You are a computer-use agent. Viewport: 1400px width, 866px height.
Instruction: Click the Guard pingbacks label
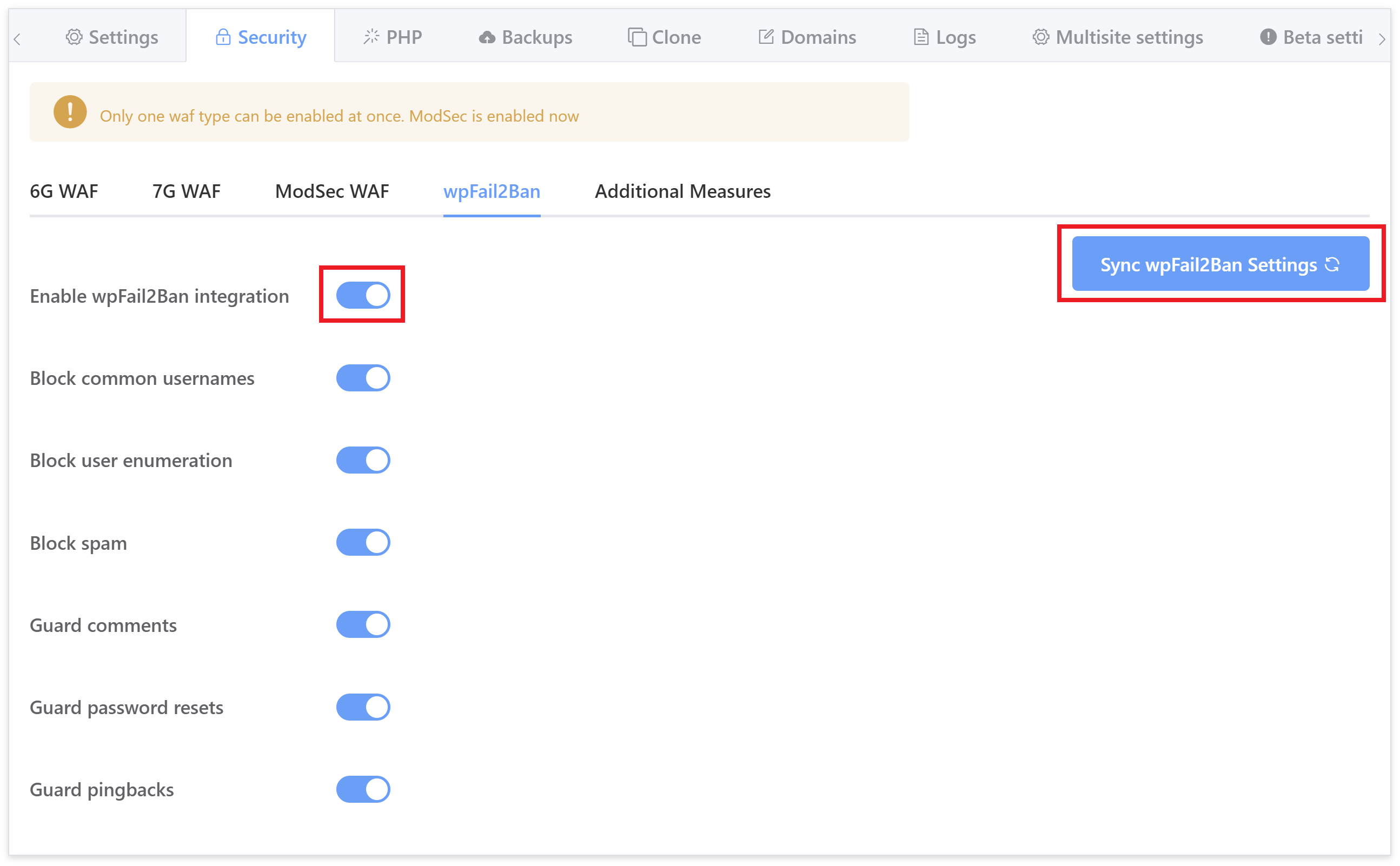[x=102, y=790]
